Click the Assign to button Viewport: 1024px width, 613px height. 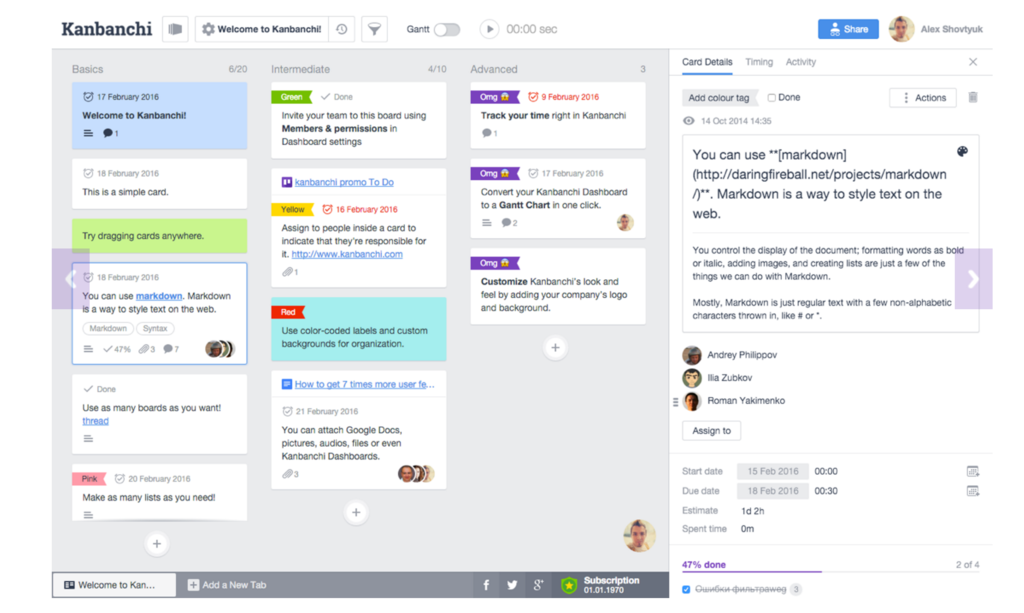click(x=711, y=431)
